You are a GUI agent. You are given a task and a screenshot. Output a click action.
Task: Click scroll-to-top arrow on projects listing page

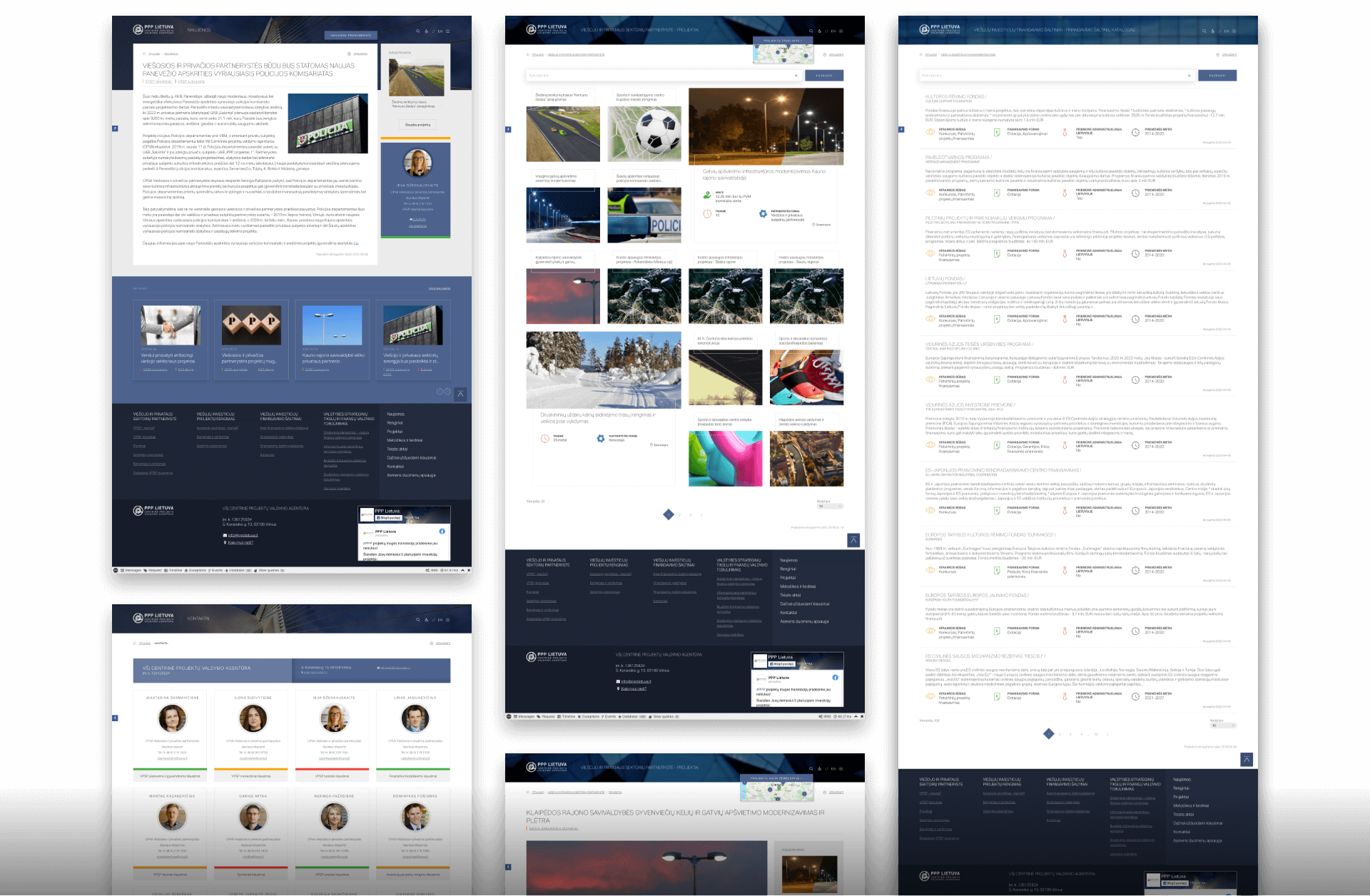(854, 540)
